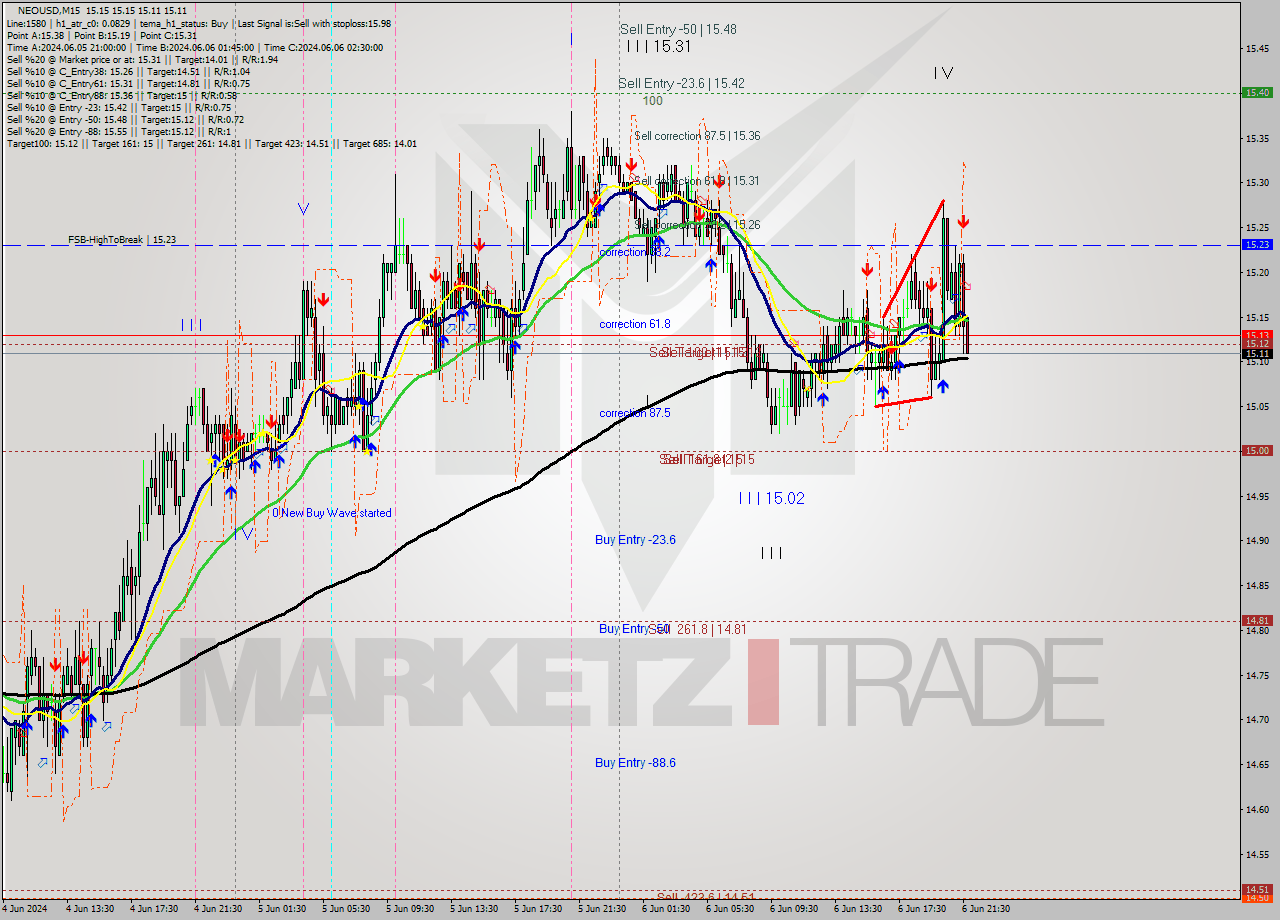Click the 14.90 price scale value
The image size is (1280, 920).
(1257, 540)
